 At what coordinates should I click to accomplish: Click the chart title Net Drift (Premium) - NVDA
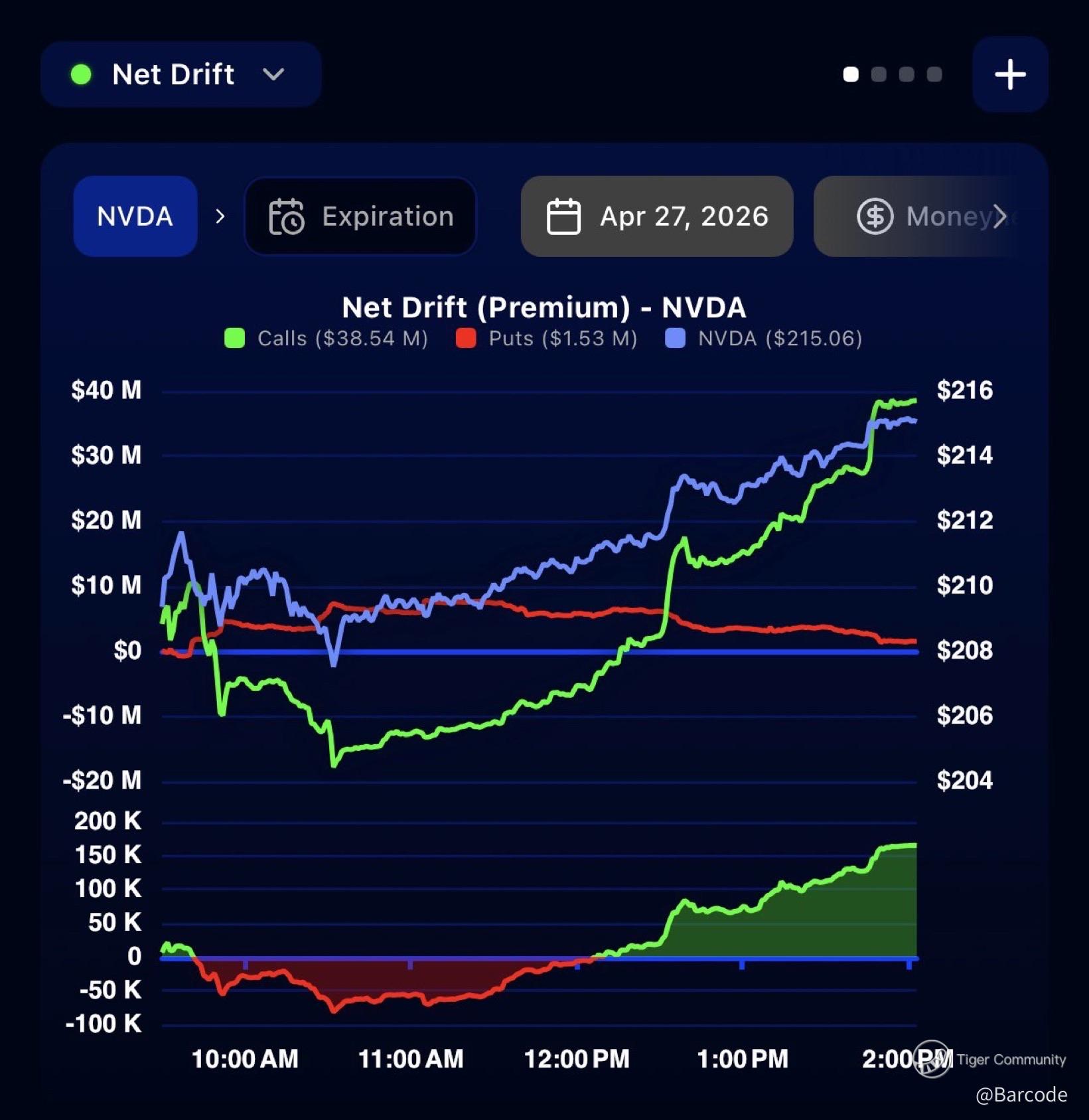pos(544,307)
